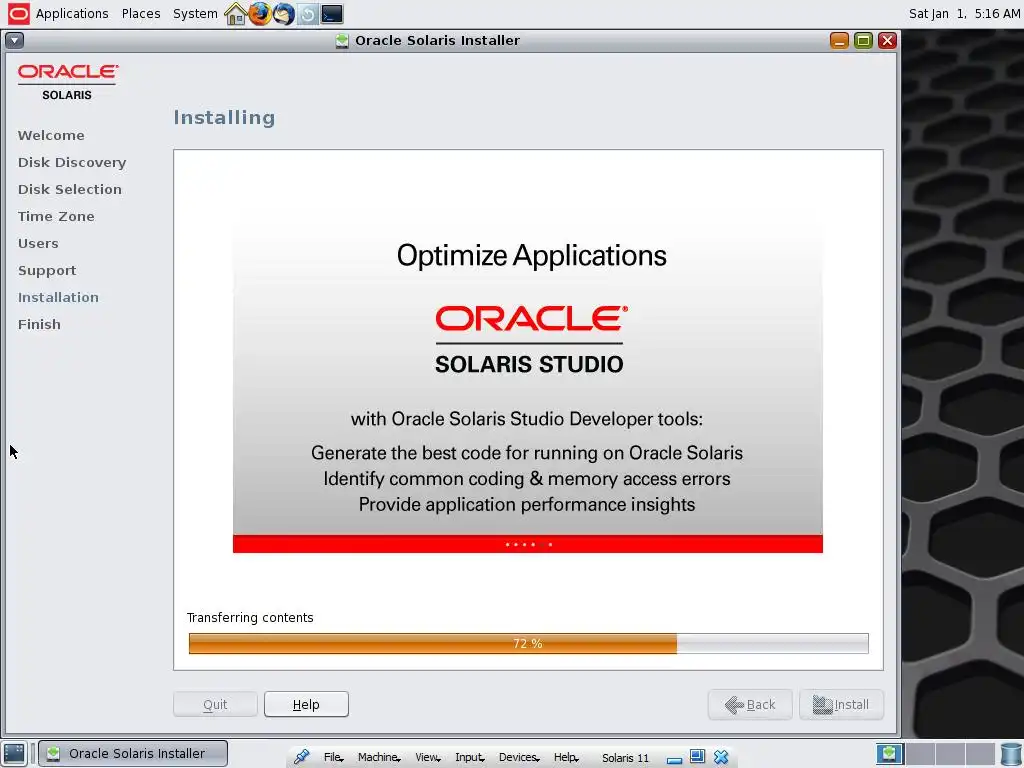Select Oracle Solaris Installer taskbar entry
Image resolution: width=1024 pixels, height=768 pixels.
coord(133,754)
